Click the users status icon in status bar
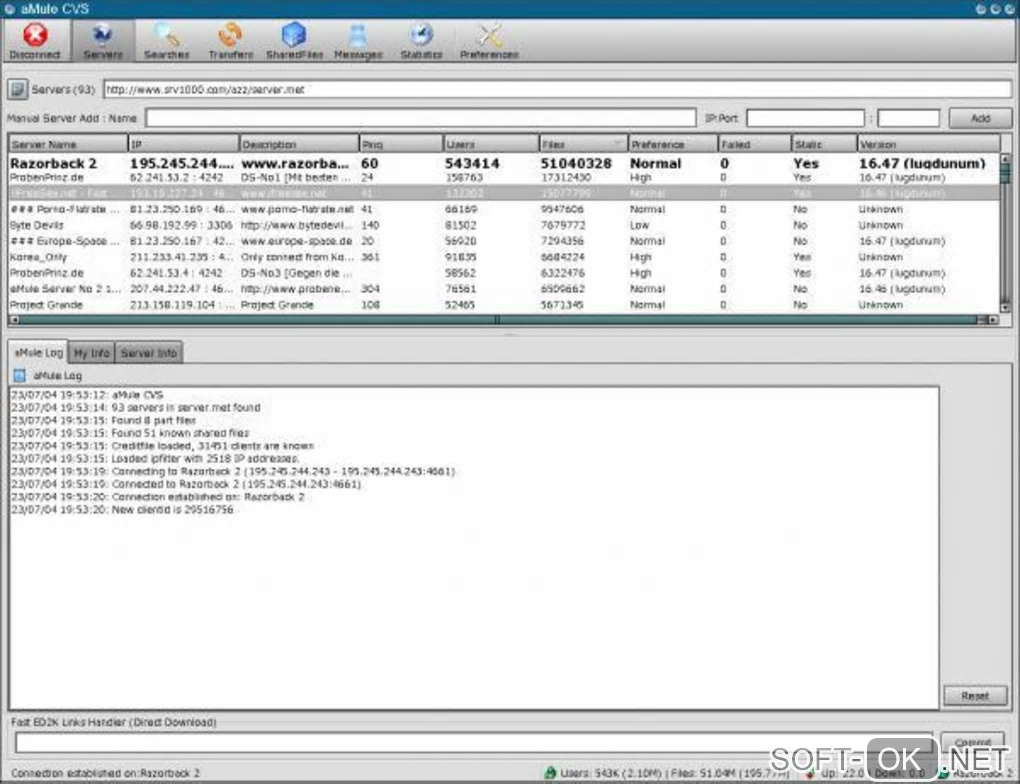 pos(550,773)
